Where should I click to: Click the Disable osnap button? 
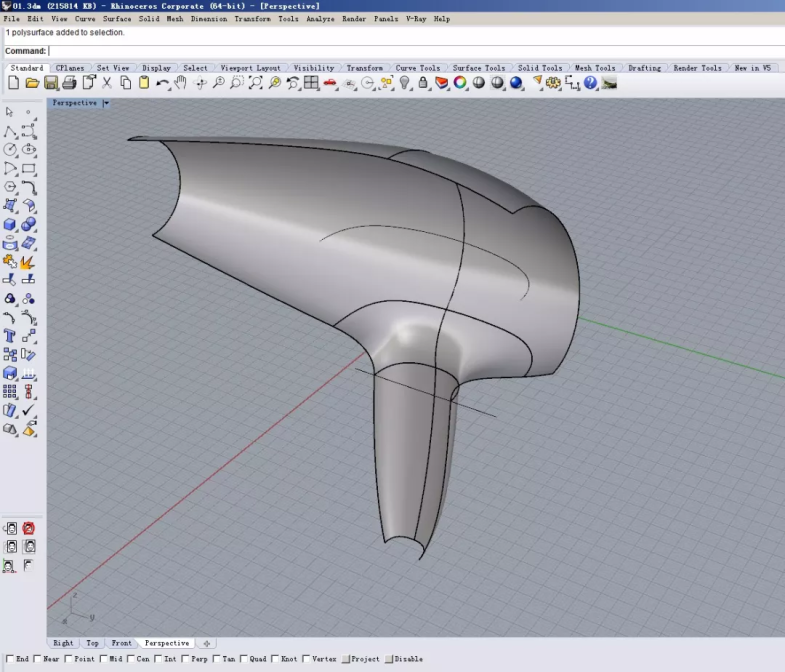(390, 659)
